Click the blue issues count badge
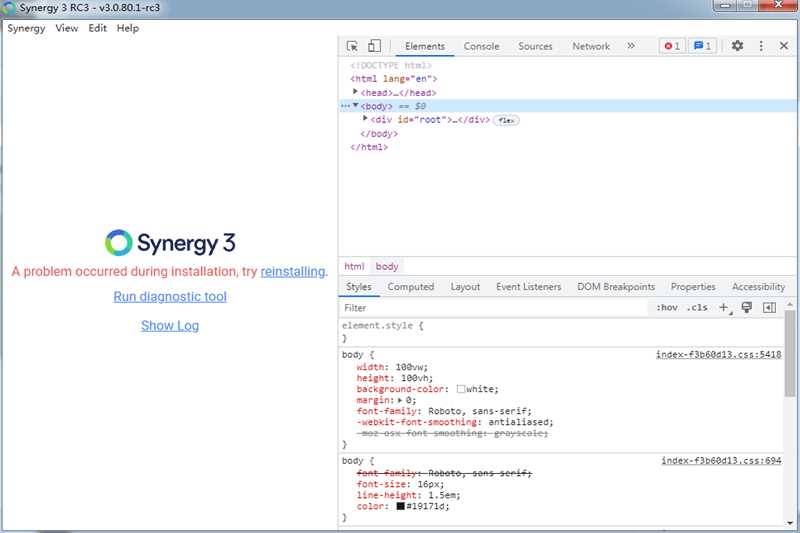The height and width of the screenshot is (533, 800). [x=703, y=46]
